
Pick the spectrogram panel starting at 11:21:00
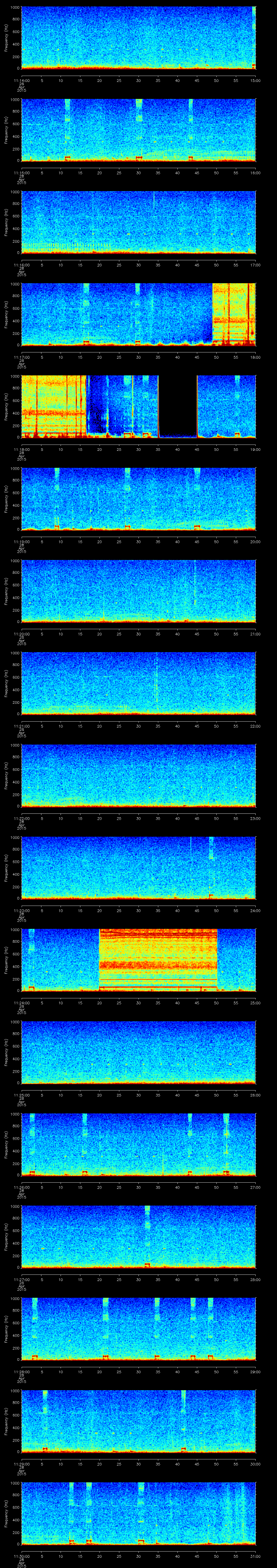point(138,683)
